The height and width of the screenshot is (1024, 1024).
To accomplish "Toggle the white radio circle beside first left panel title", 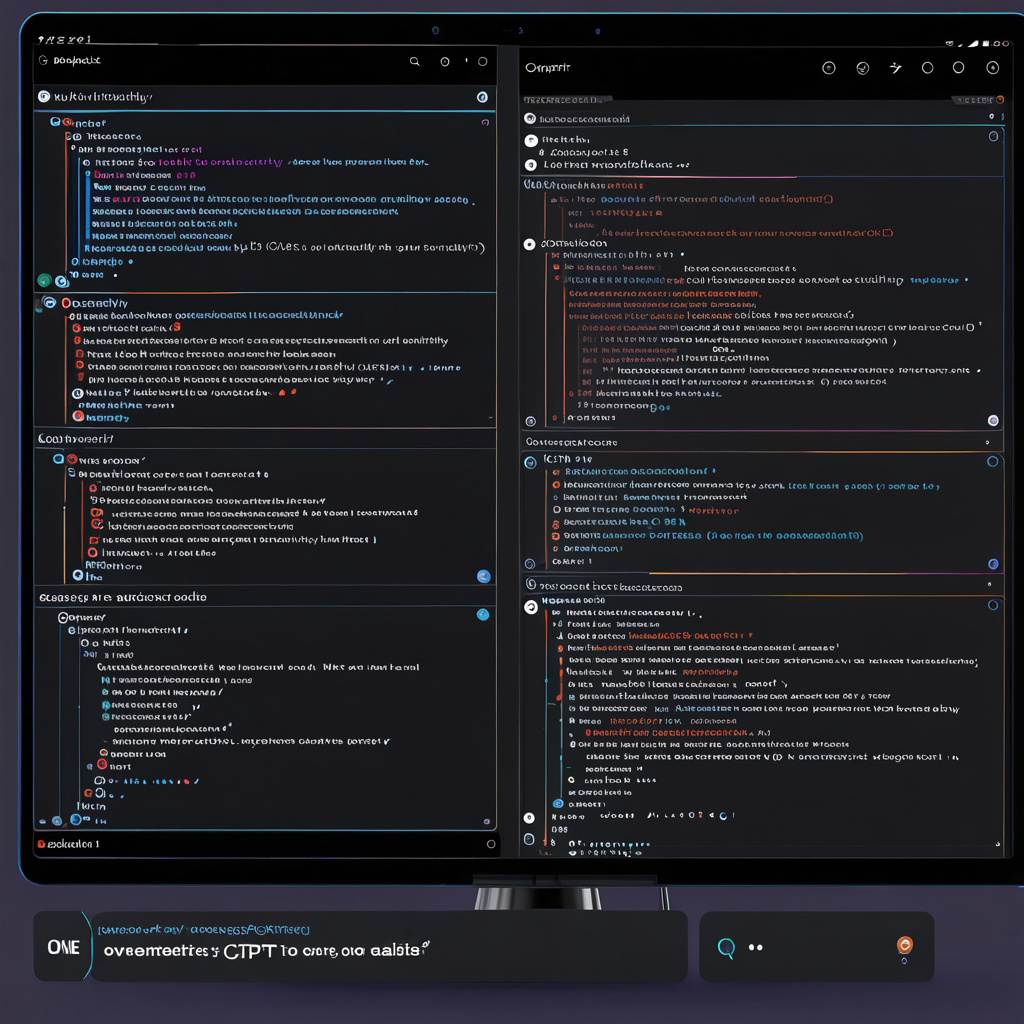I will pos(43,97).
